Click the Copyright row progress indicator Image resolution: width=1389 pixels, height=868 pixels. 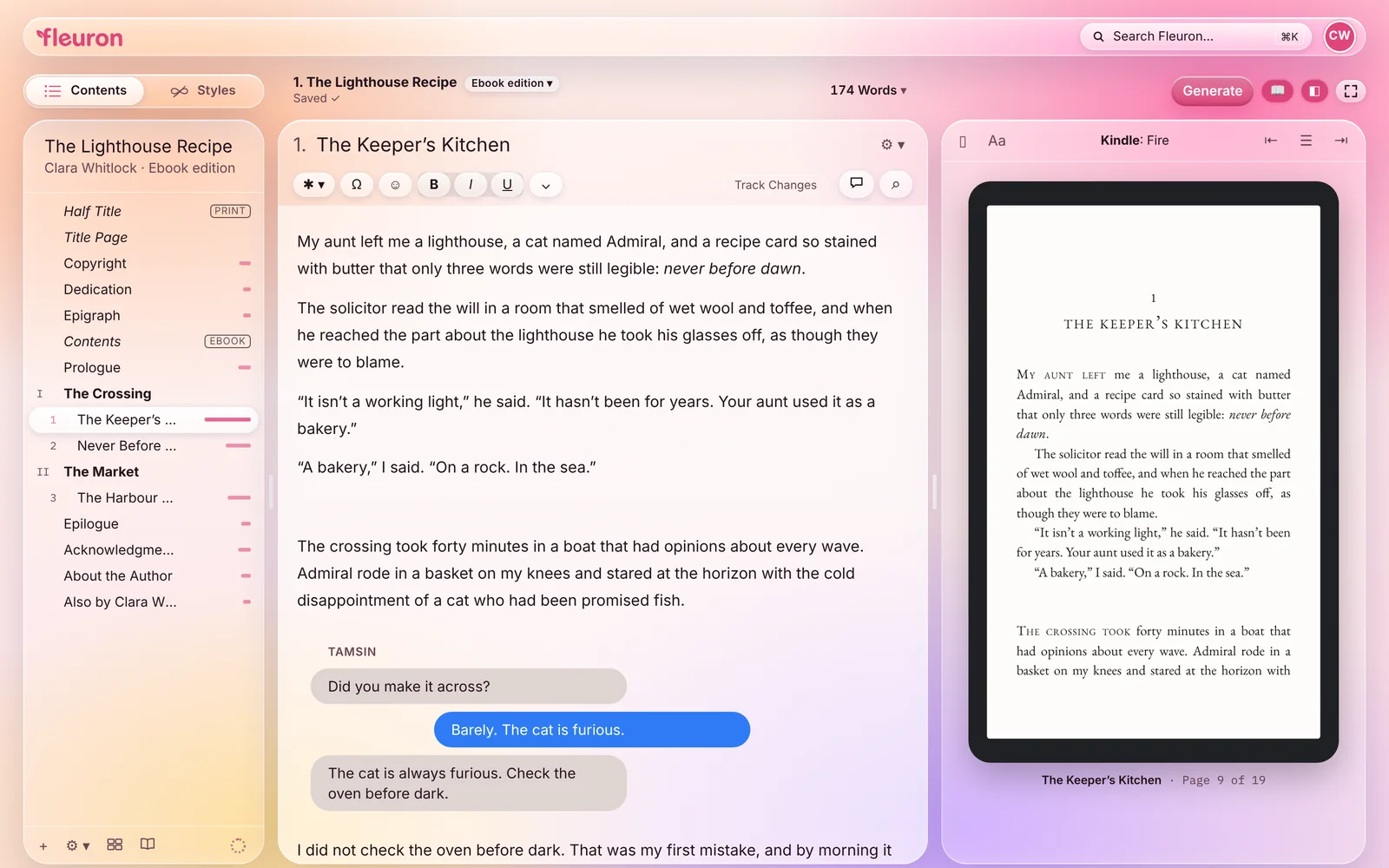[245, 263]
